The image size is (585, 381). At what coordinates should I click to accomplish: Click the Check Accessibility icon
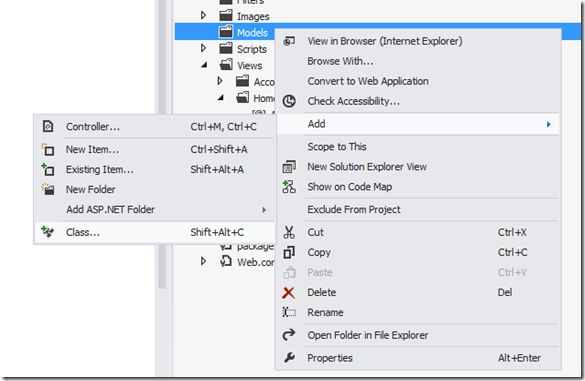coord(289,101)
